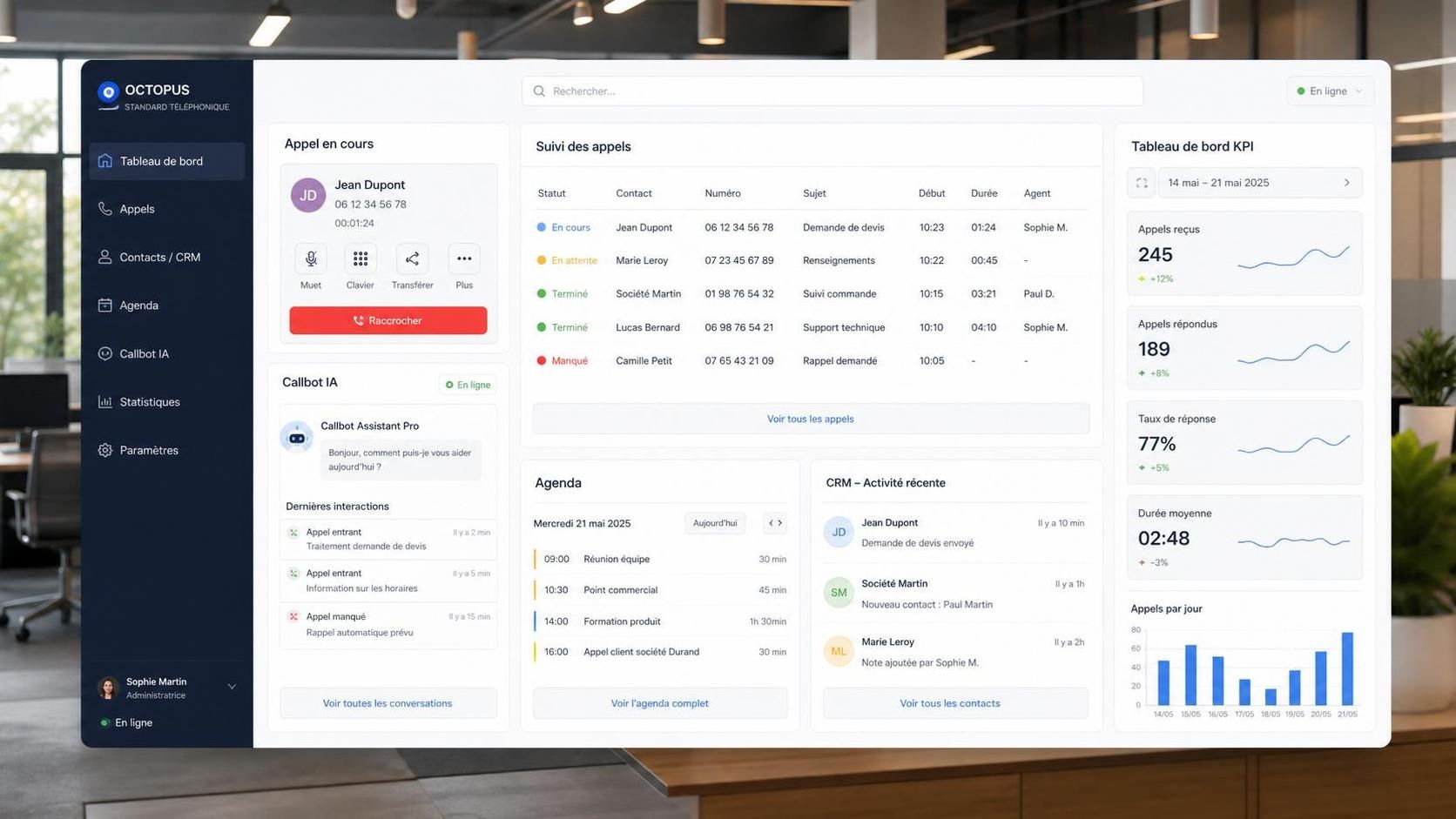The height and width of the screenshot is (819, 1456).
Task: Hang up with the Raccrocher button
Action: [x=388, y=320]
